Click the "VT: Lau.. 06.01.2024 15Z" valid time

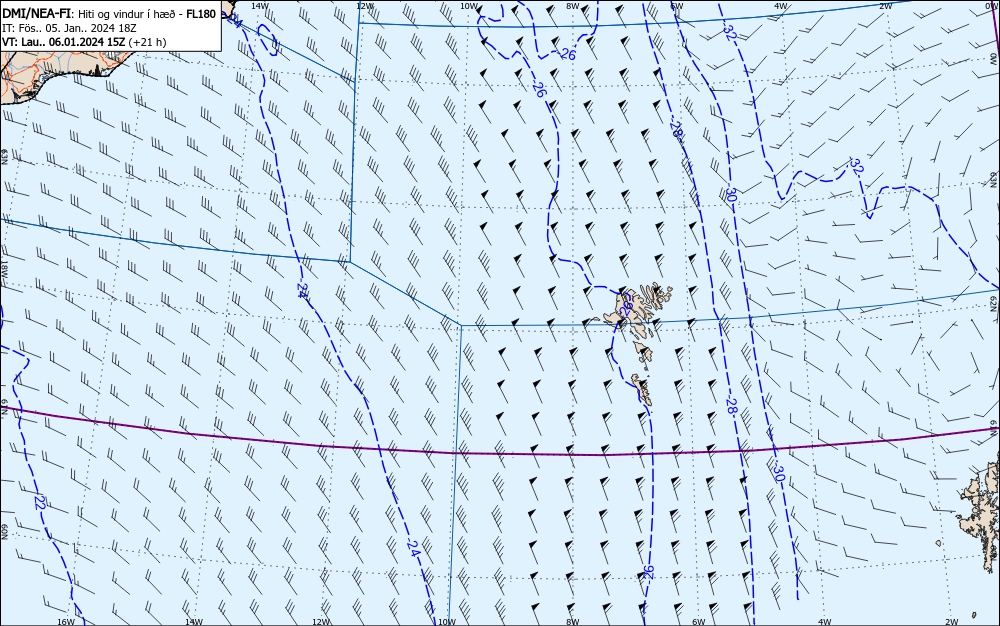64,42
